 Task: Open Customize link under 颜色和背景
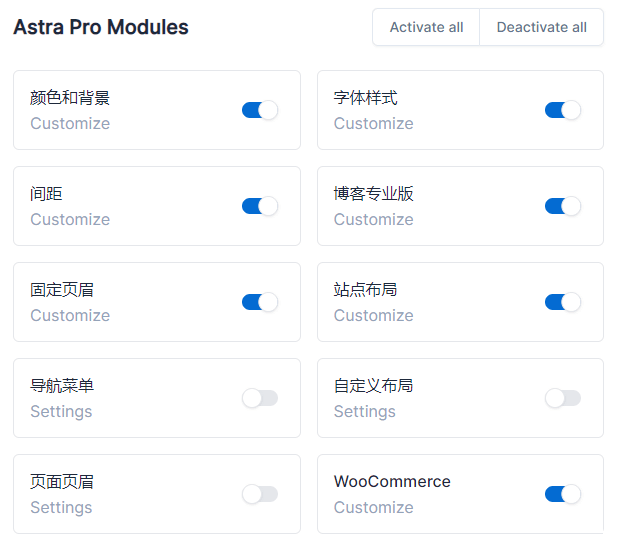point(70,124)
